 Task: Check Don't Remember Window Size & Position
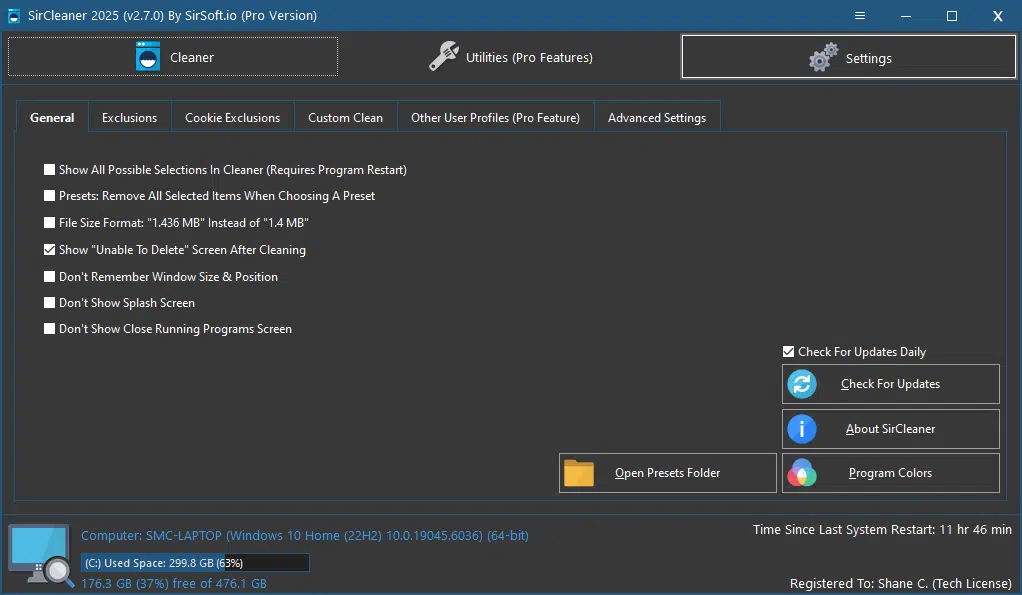pyautogui.click(x=50, y=277)
